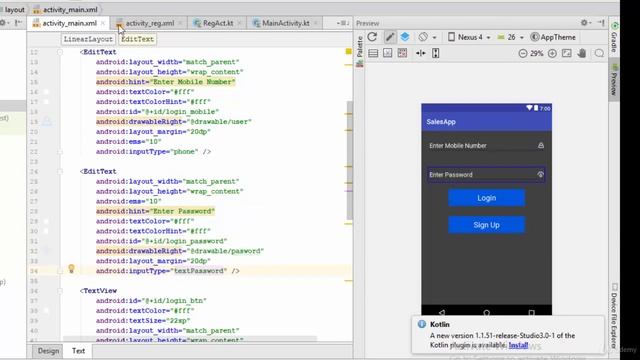This screenshot has height=360, width=640.
Task: Click the Kotlin notification info icon
Action: [x=422, y=324]
